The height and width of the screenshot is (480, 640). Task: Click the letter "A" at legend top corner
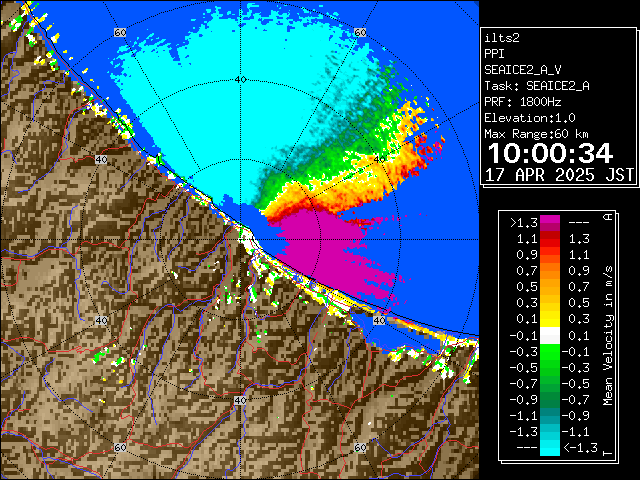pos(608,216)
